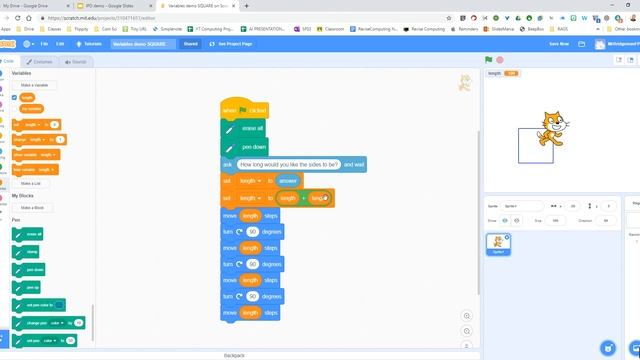The image size is (640, 360).
Task: Click the Make a List button
Action: pos(31,184)
